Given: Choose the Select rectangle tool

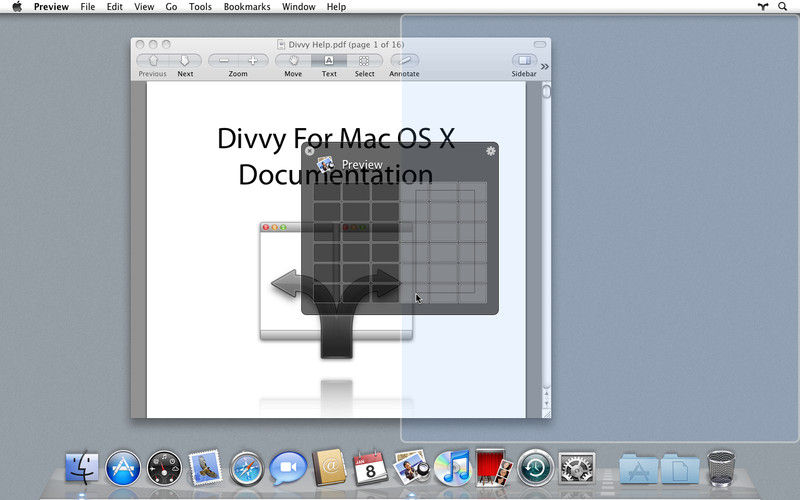Looking at the screenshot, I should point(364,61).
